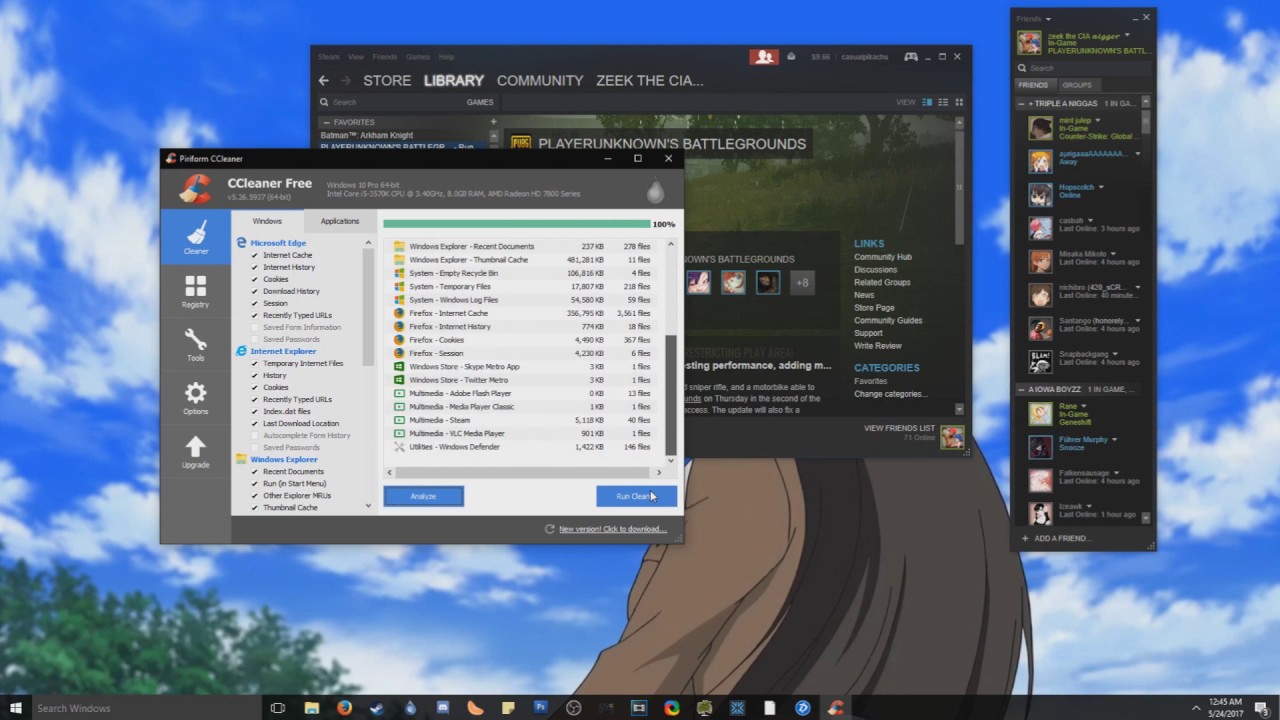This screenshot has width=1280, height=720.
Task: Open Firefox from the taskbar
Action: (x=344, y=708)
